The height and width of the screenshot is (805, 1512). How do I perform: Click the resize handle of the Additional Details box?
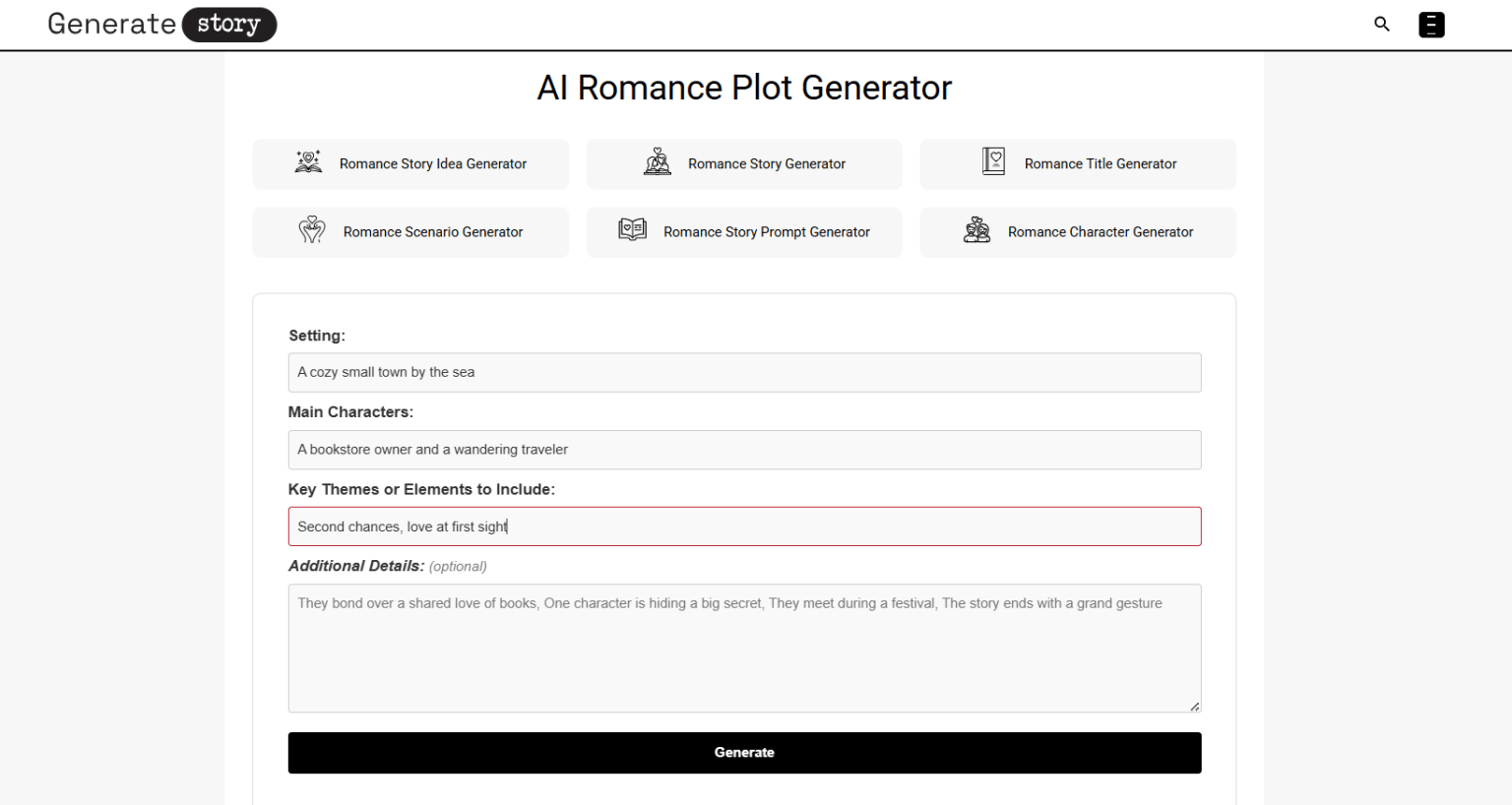[1194, 704]
